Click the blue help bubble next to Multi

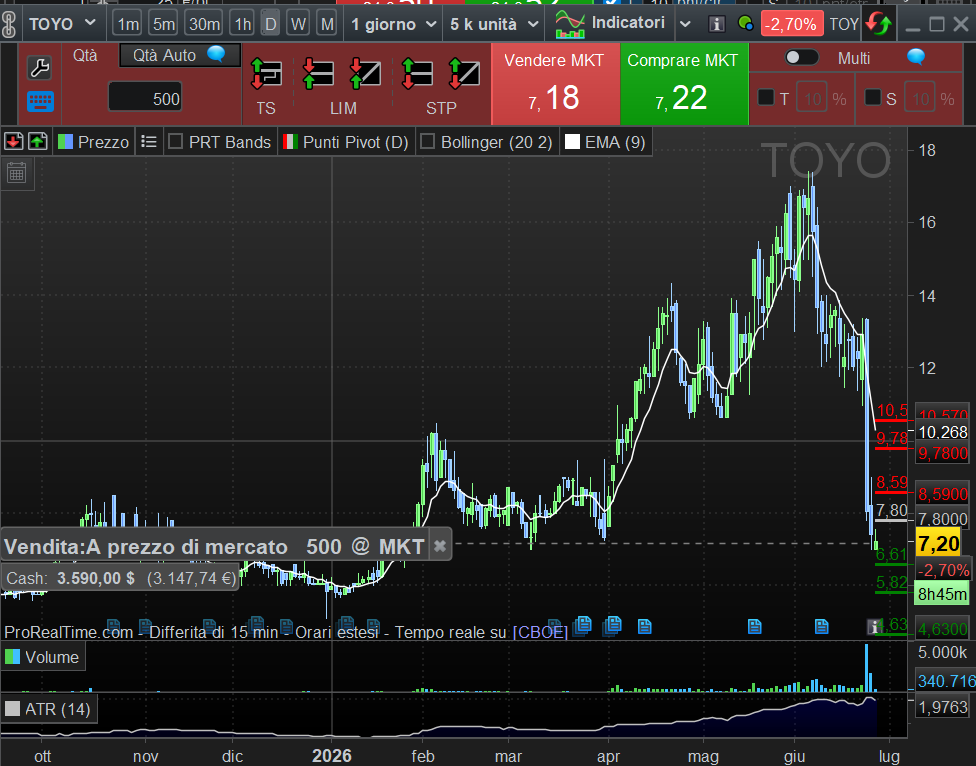tap(916, 58)
